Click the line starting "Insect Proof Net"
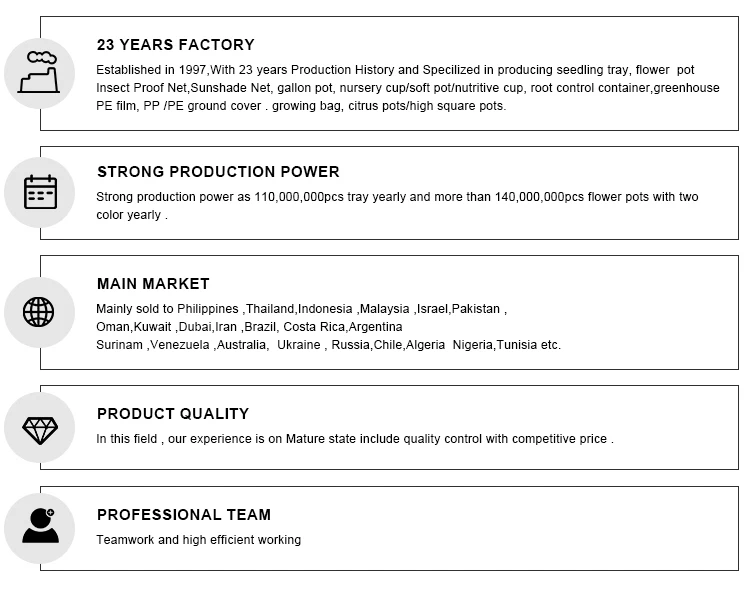 click(x=407, y=88)
